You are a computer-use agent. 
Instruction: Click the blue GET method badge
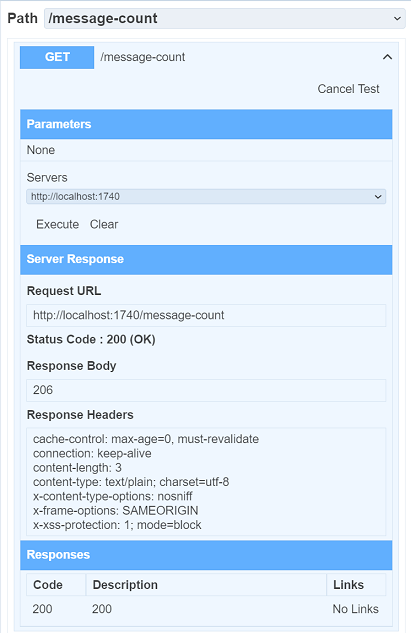coord(57,57)
